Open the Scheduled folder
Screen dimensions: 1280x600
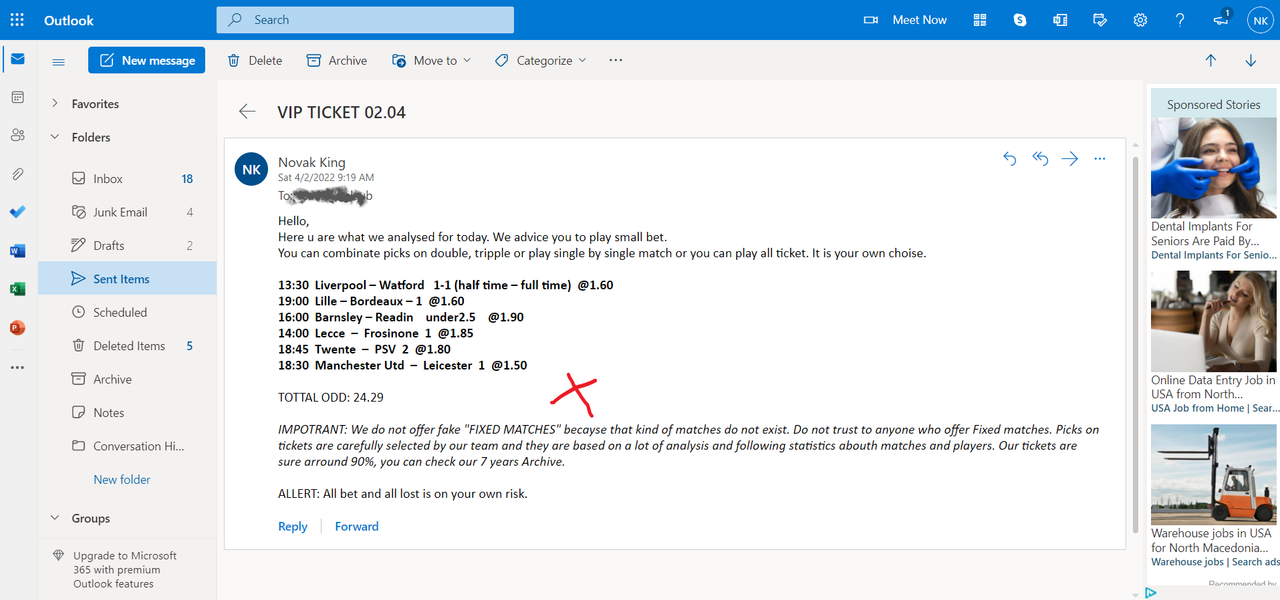pos(127,312)
